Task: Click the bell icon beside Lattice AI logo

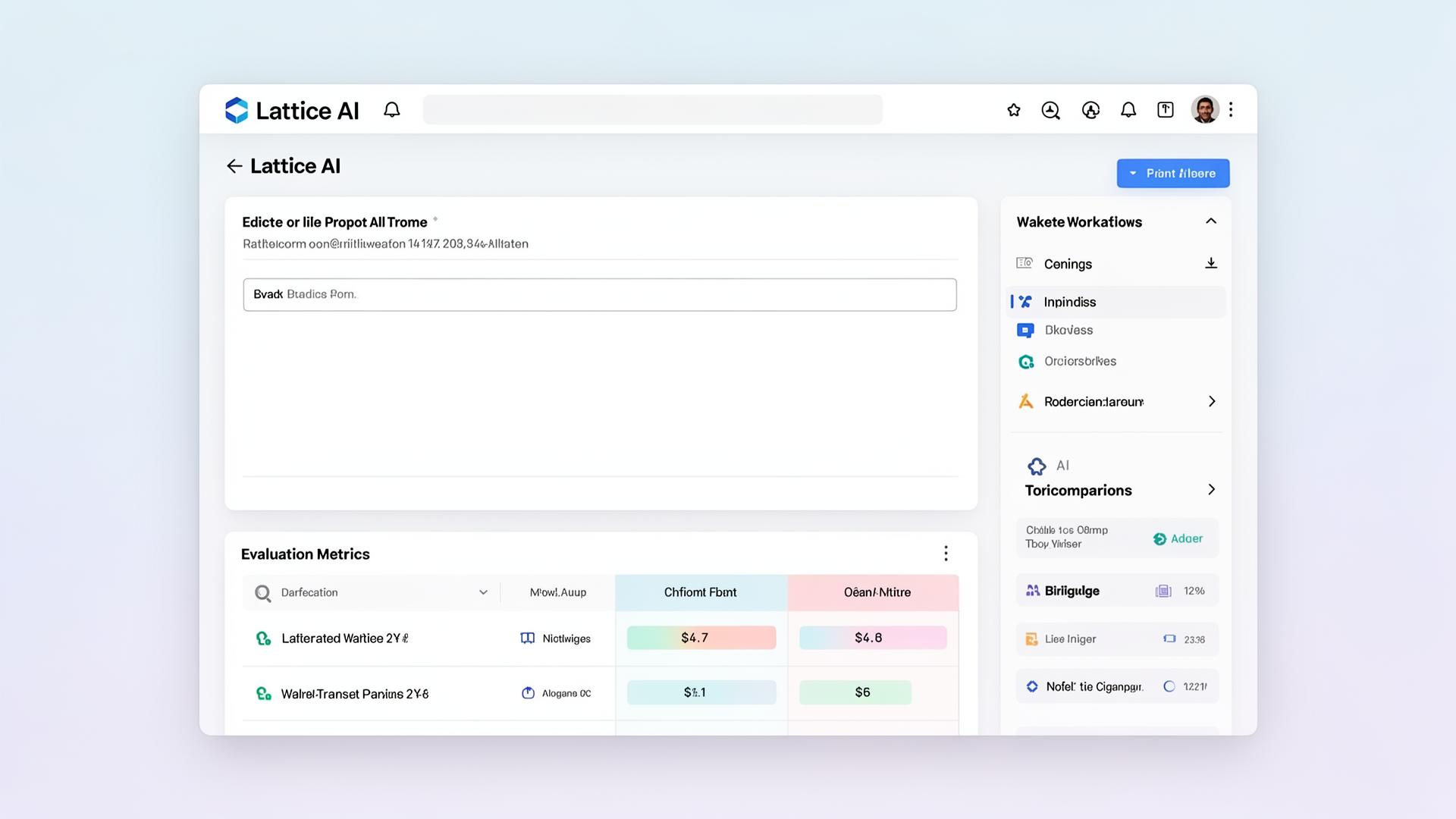Action: pyautogui.click(x=391, y=110)
